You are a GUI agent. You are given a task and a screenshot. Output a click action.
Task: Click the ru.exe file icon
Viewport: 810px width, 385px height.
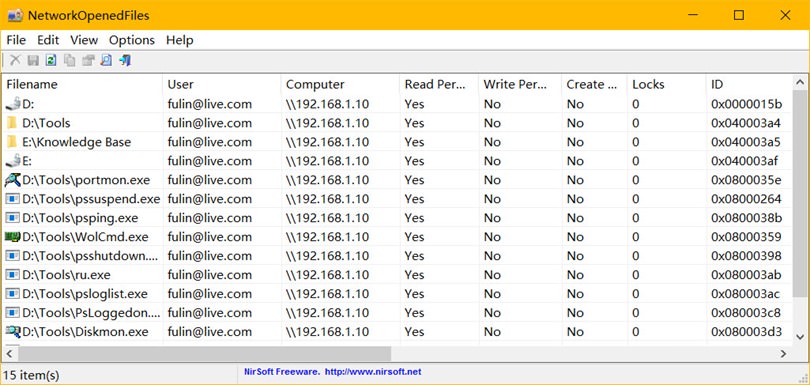(x=13, y=275)
